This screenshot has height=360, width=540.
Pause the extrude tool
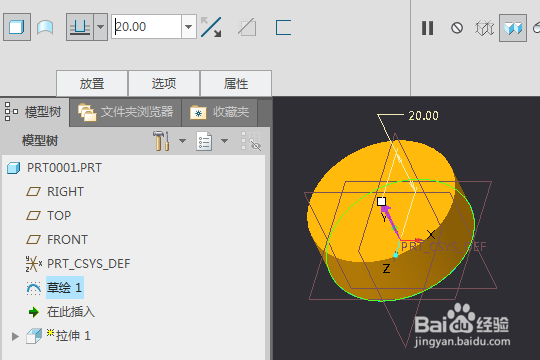[427, 28]
